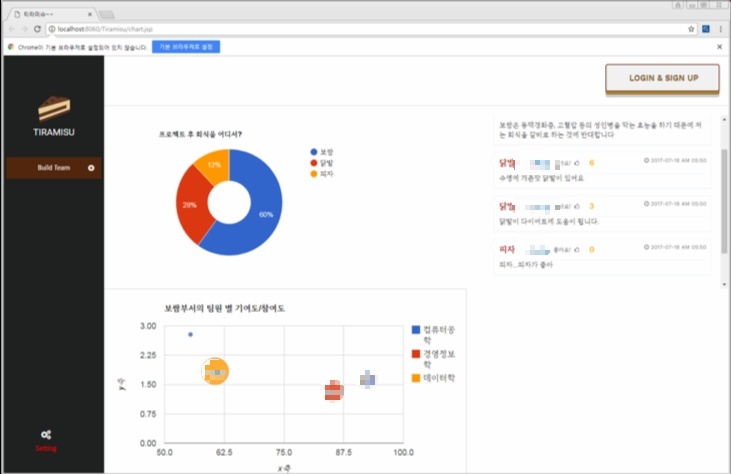
Task: Like the 닭발 comment with 6 likes
Action: click(577, 163)
